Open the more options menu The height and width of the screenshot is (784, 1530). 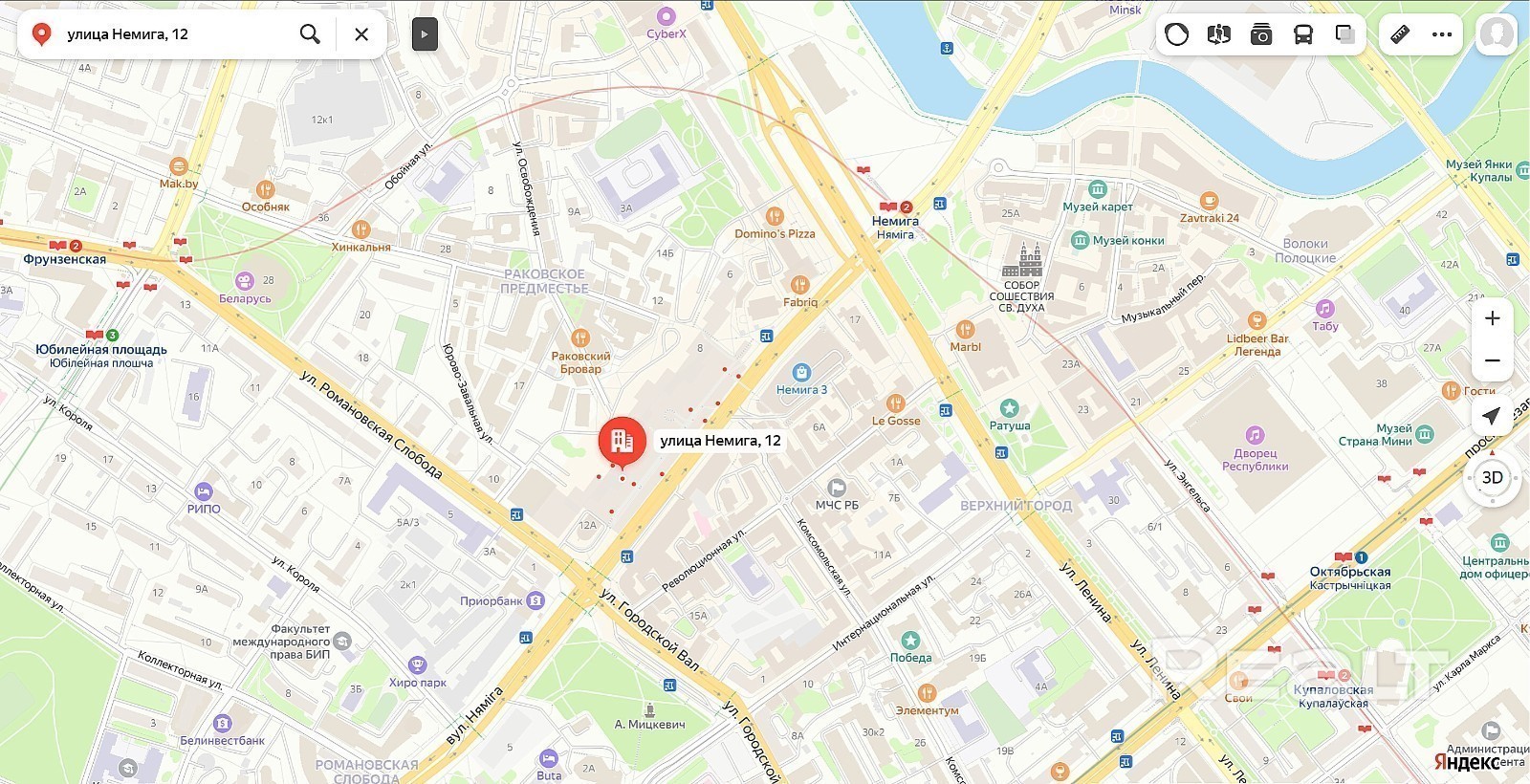(x=1442, y=35)
